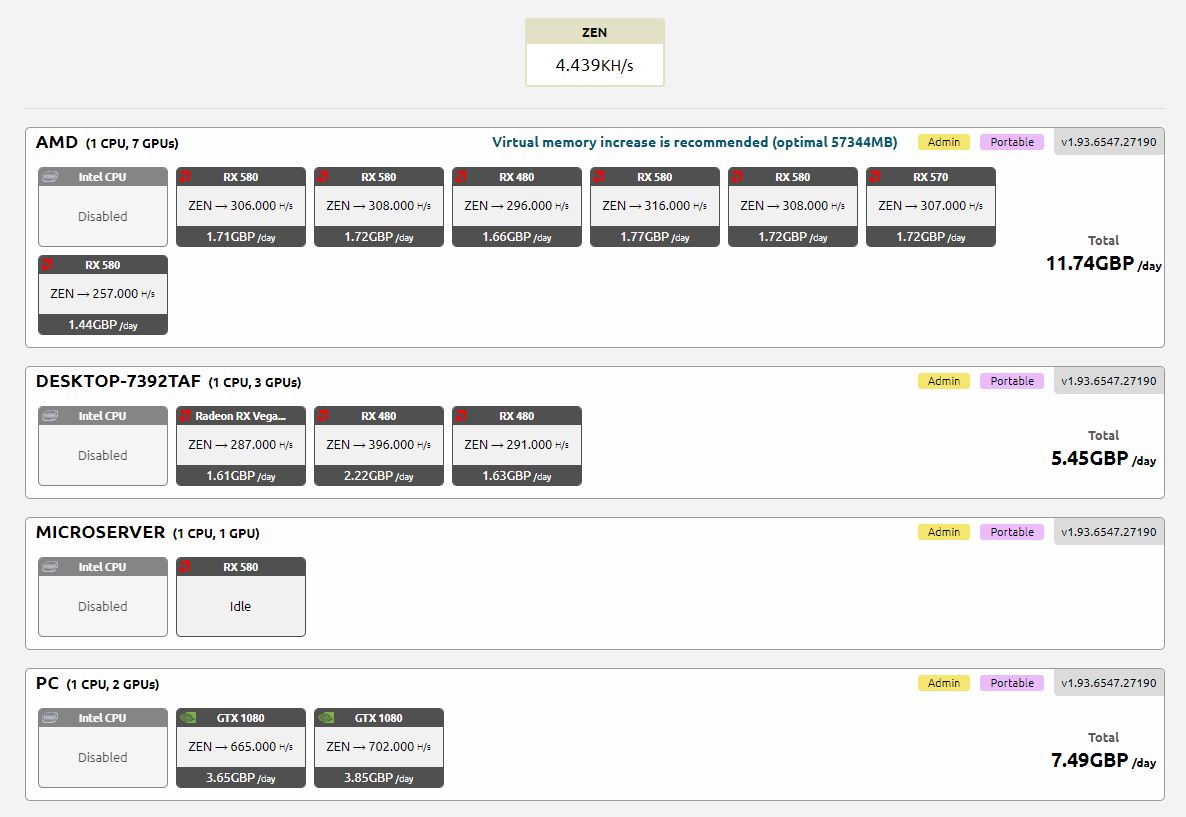Click the '1.66GBP /day' earnings value
This screenshot has width=1186, height=817.
click(x=517, y=237)
